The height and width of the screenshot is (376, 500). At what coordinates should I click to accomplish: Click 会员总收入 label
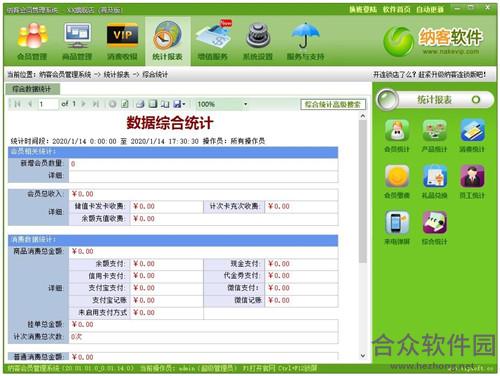(46, 194)
